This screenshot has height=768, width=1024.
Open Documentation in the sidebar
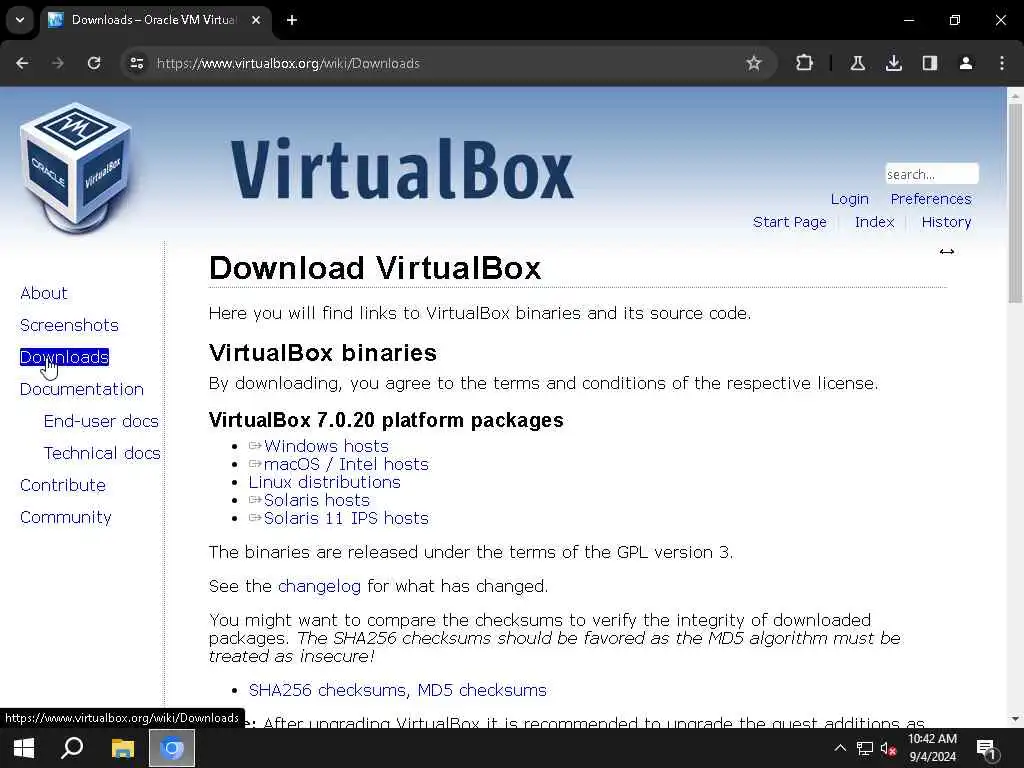tap(82, 389)
